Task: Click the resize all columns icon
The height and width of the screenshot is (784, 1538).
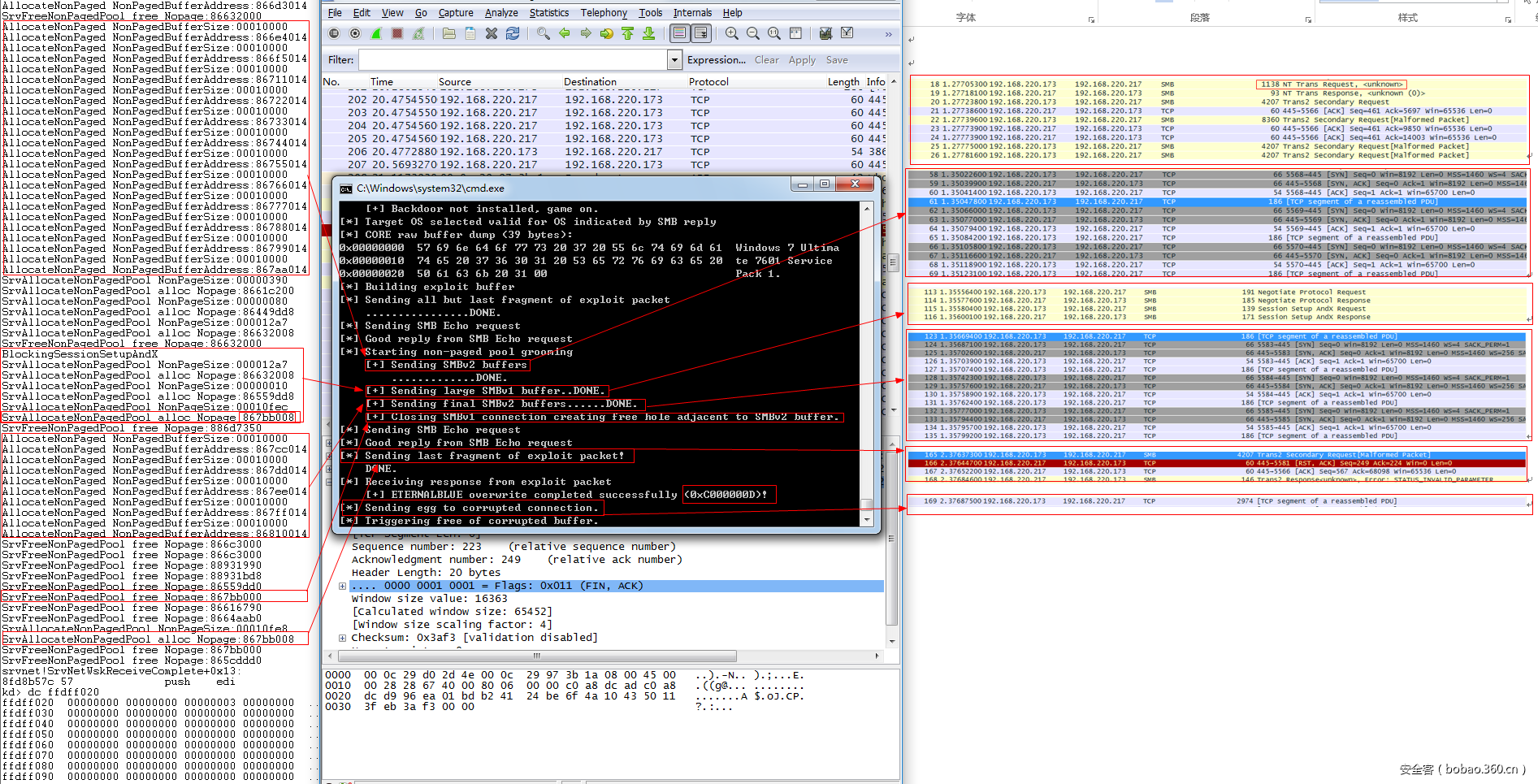Action: click(795, 33)
